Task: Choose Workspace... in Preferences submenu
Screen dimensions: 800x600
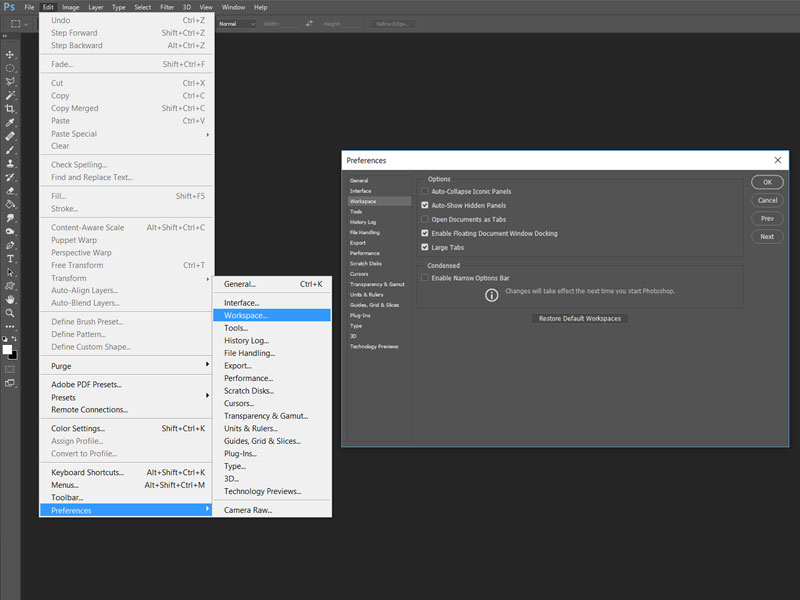Action: tap(272, 315)
